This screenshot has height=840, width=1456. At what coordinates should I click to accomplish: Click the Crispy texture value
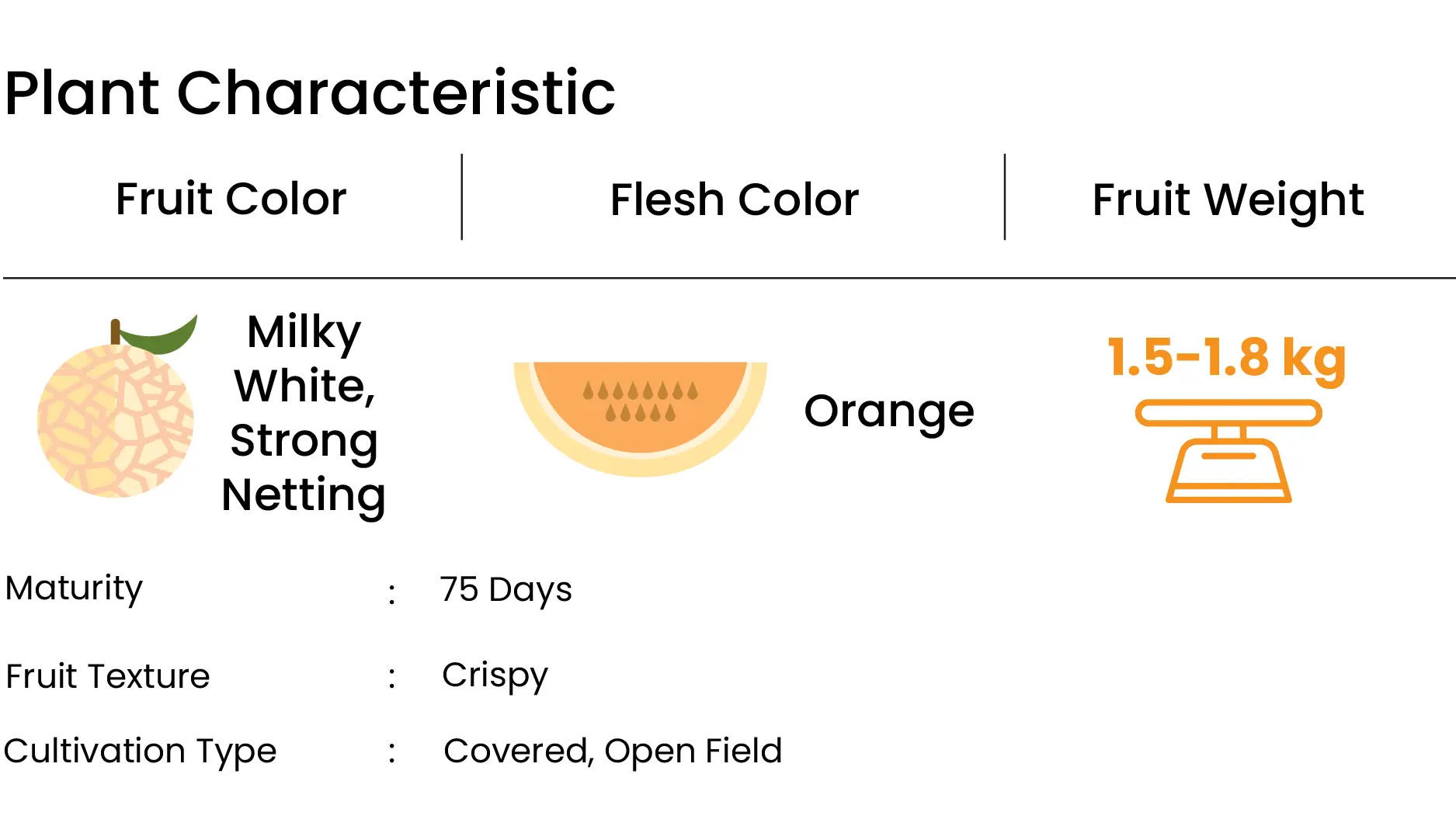pyautogui.click(x=495, y=676)
